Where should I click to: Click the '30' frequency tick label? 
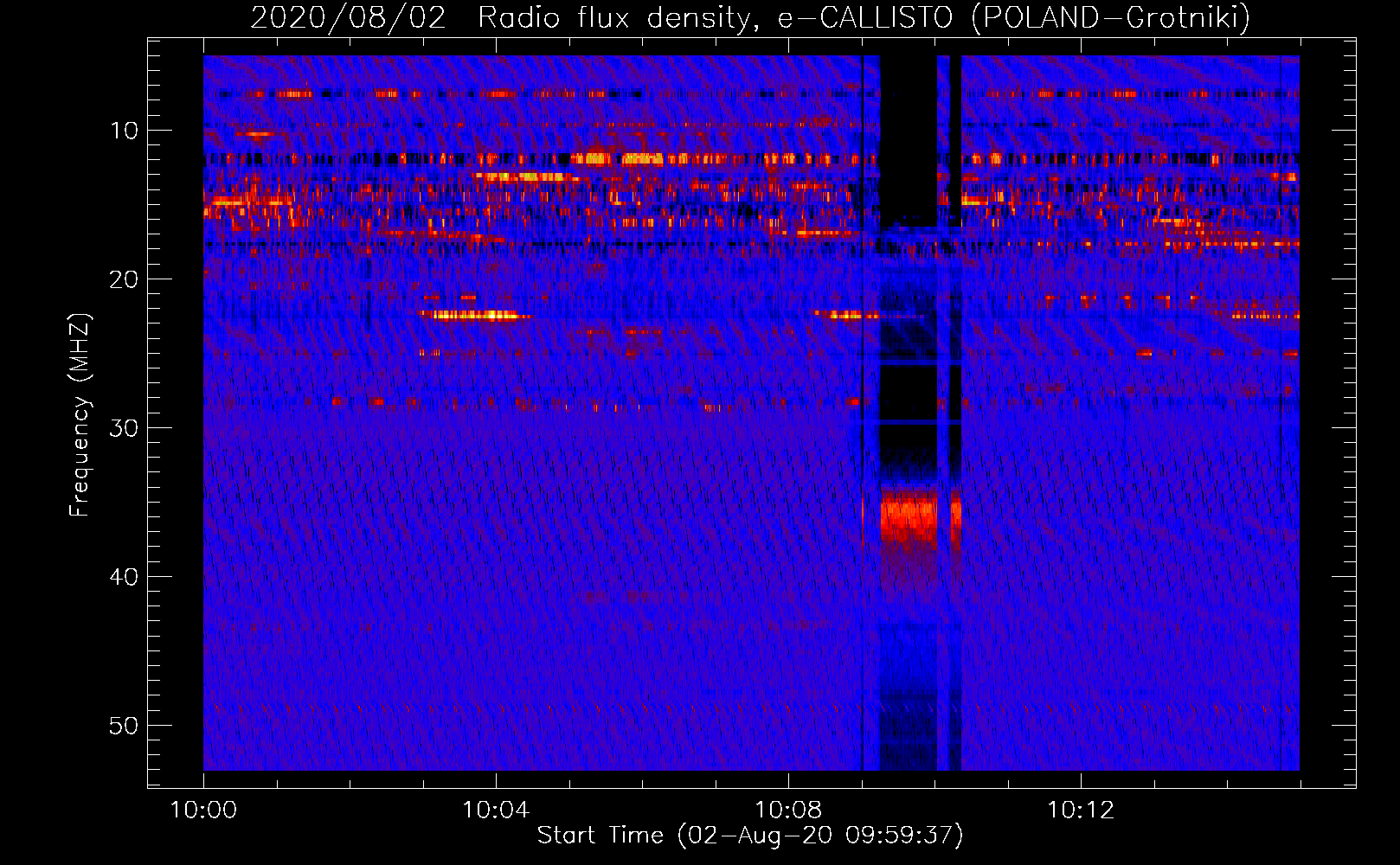coord(125,428)
